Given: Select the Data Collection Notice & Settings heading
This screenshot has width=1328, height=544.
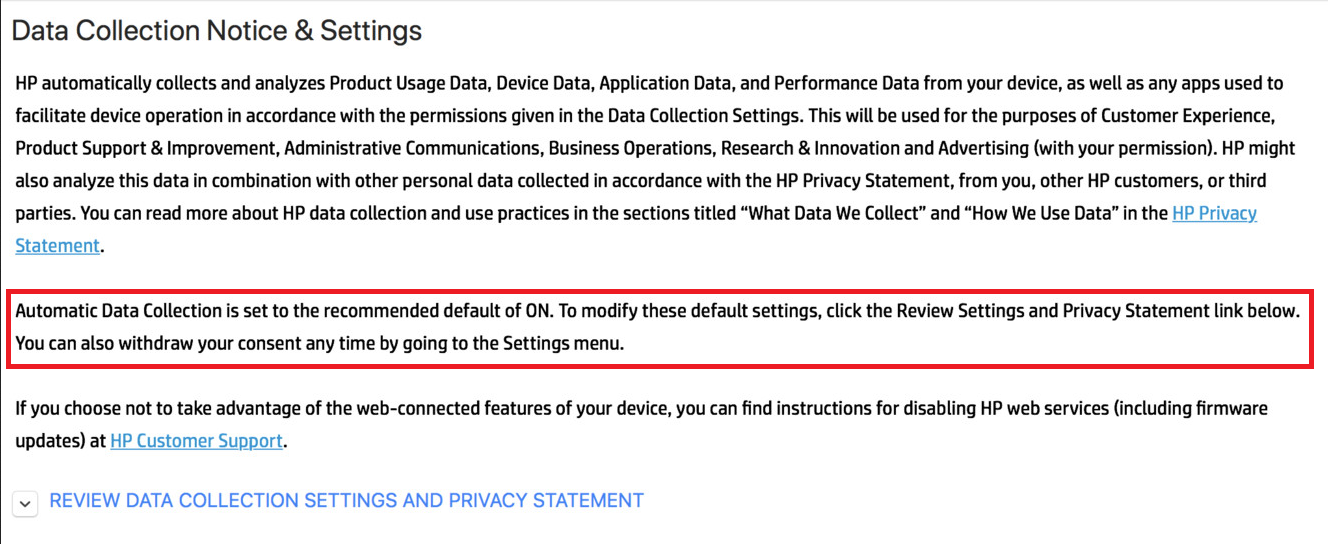Looking at the screenshot, I should pyautogui.click(x=217, y=31).
